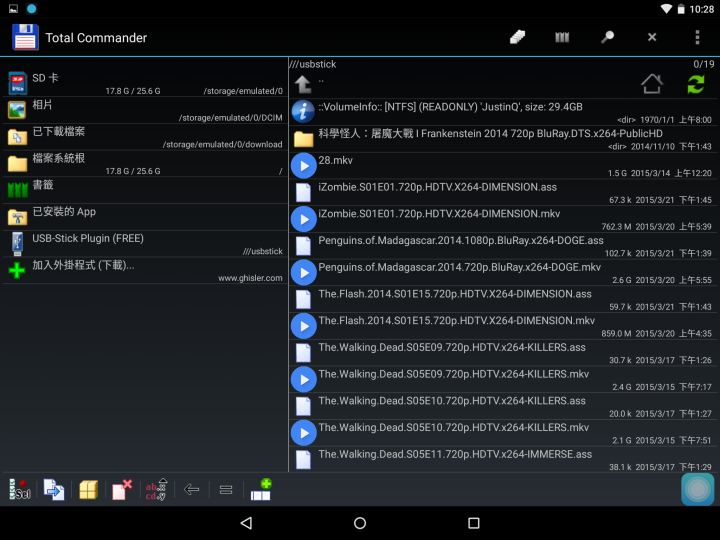Tap the home icon in right panel
This screenshot has height=540, width=720.
tap(652, 84)
